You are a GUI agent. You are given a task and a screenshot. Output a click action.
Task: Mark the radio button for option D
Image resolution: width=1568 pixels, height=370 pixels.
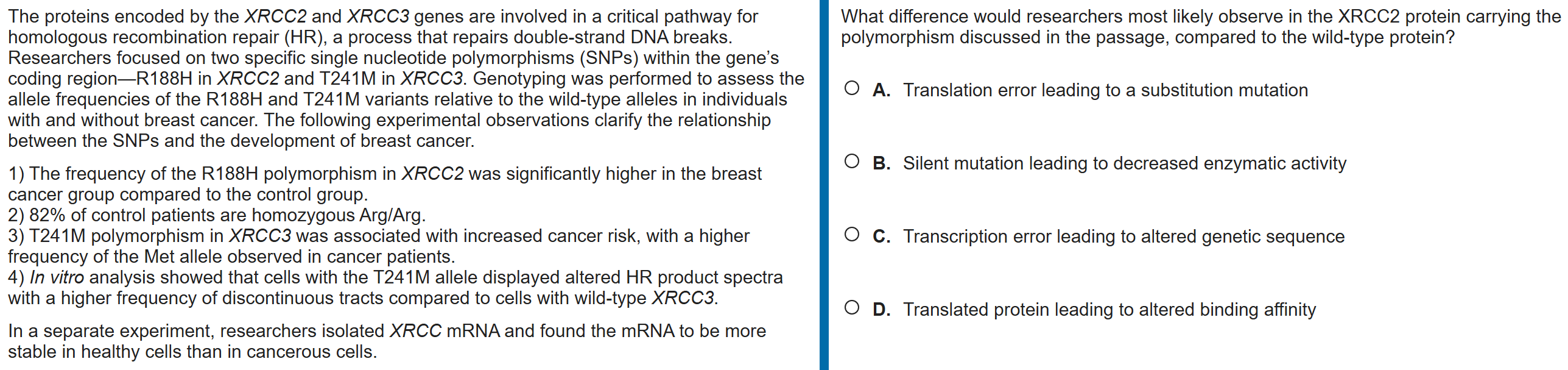852,308
